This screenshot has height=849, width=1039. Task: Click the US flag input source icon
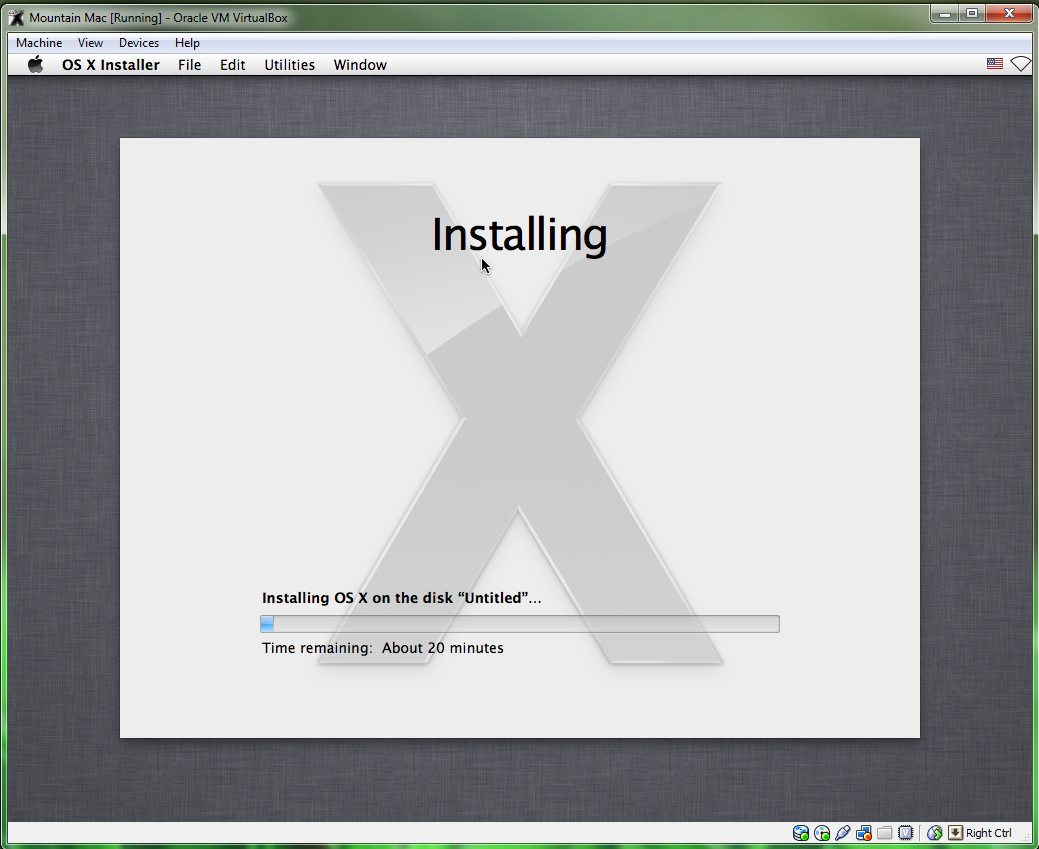click(994, 64)
